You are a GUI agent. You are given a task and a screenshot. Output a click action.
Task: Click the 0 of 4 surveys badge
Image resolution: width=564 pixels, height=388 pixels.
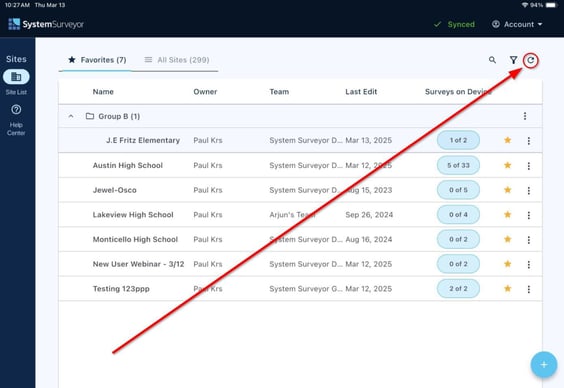pyautogui.click(x=458, y=215)
